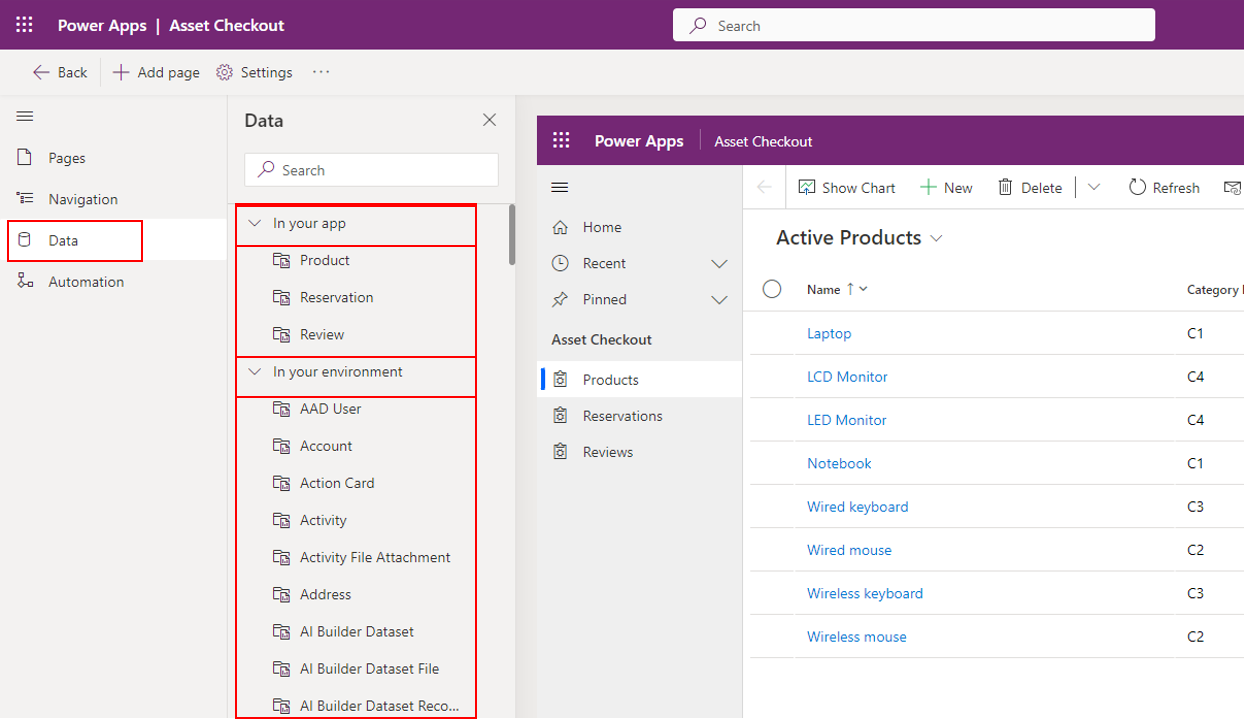This screenshot has width=1244, height=723.
Task: Open the Active Products view selector
Action: tap(860, 238)
